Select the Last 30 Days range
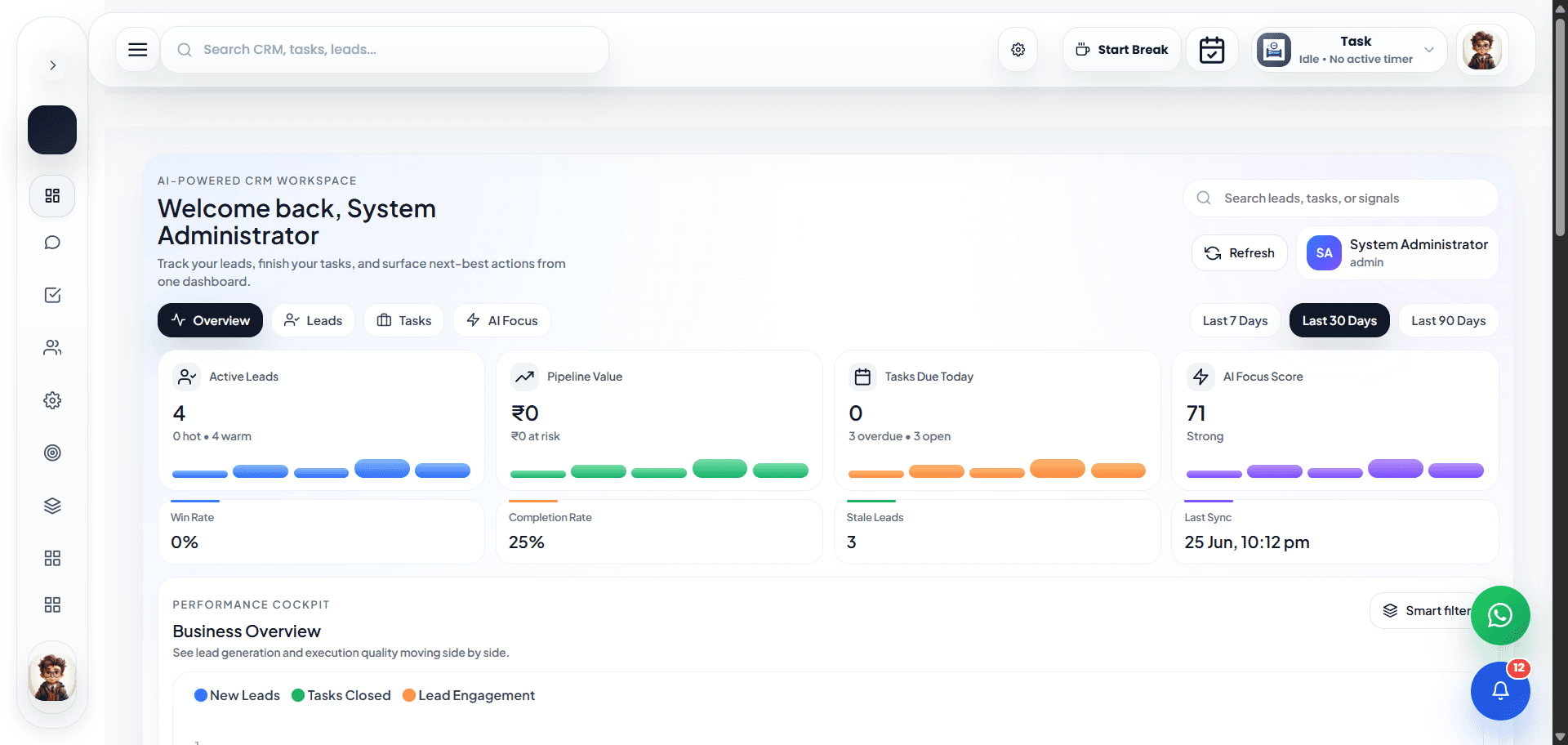This screenshot has width=1568, height=745. point(1339,320)
